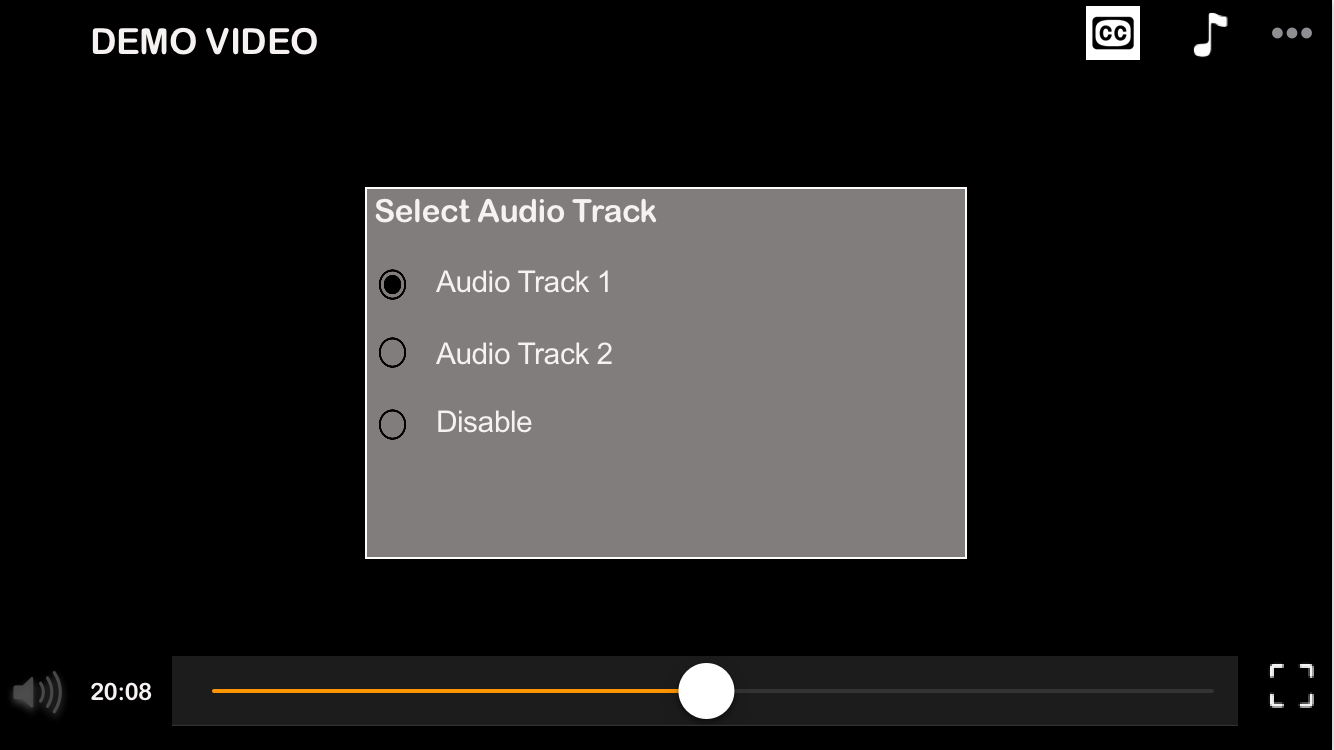
Task: Click the 20:08 time display
Action: pos(122,691)
